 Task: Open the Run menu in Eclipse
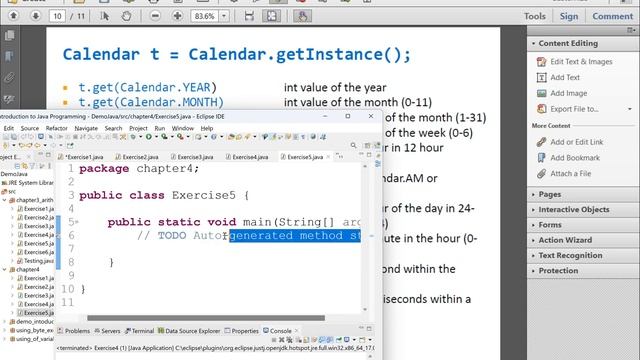point(160,128)
